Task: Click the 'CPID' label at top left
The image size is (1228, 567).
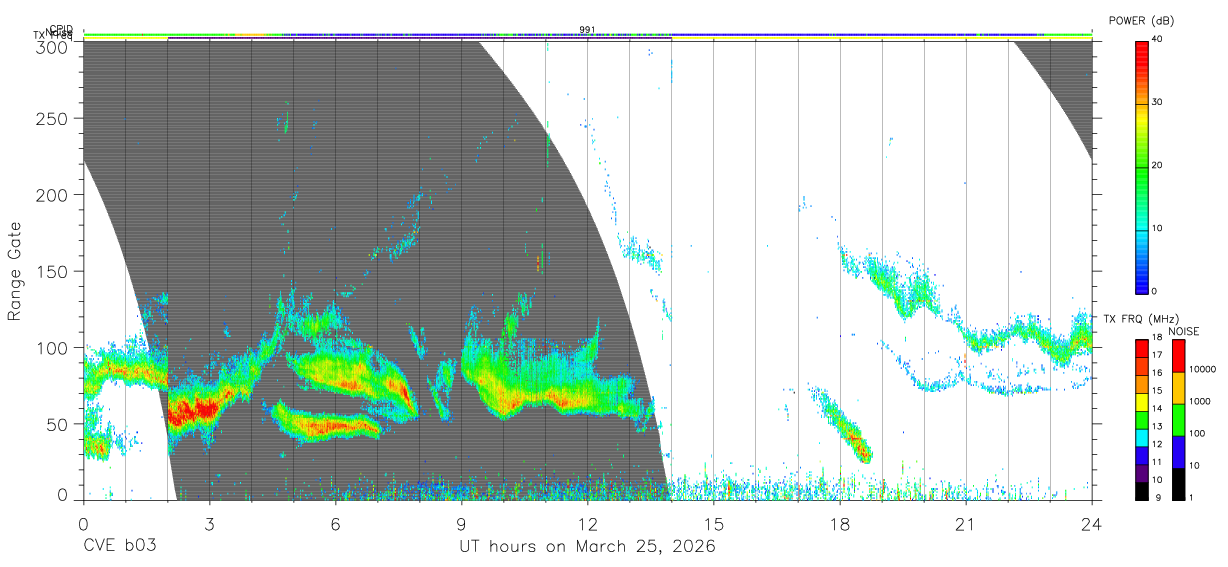Action: click(x=61, y=30)
